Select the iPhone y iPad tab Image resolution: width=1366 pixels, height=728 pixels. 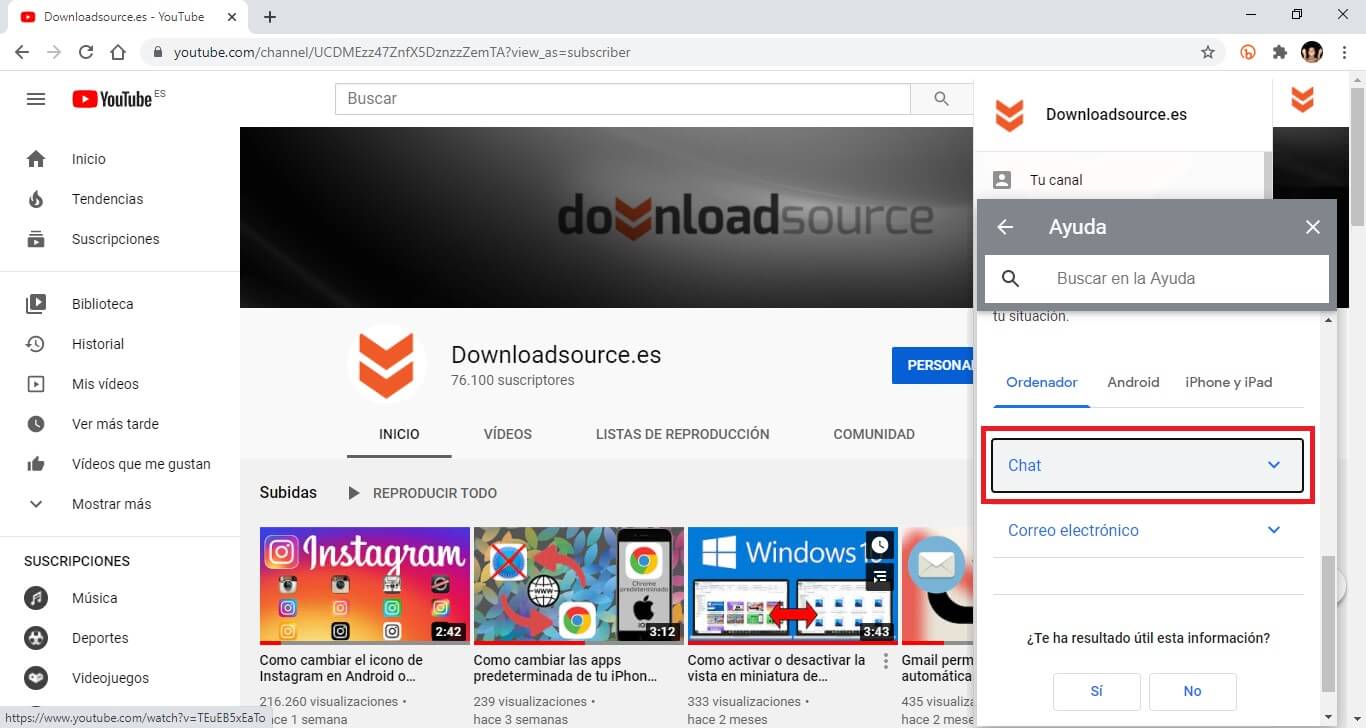click(1229, 382)
